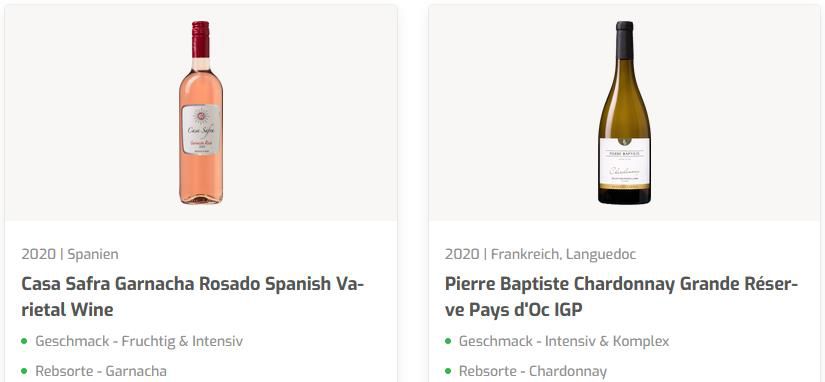Click 'Geschmack - Intensiv & Komplex' attribute

pos(564,341)
